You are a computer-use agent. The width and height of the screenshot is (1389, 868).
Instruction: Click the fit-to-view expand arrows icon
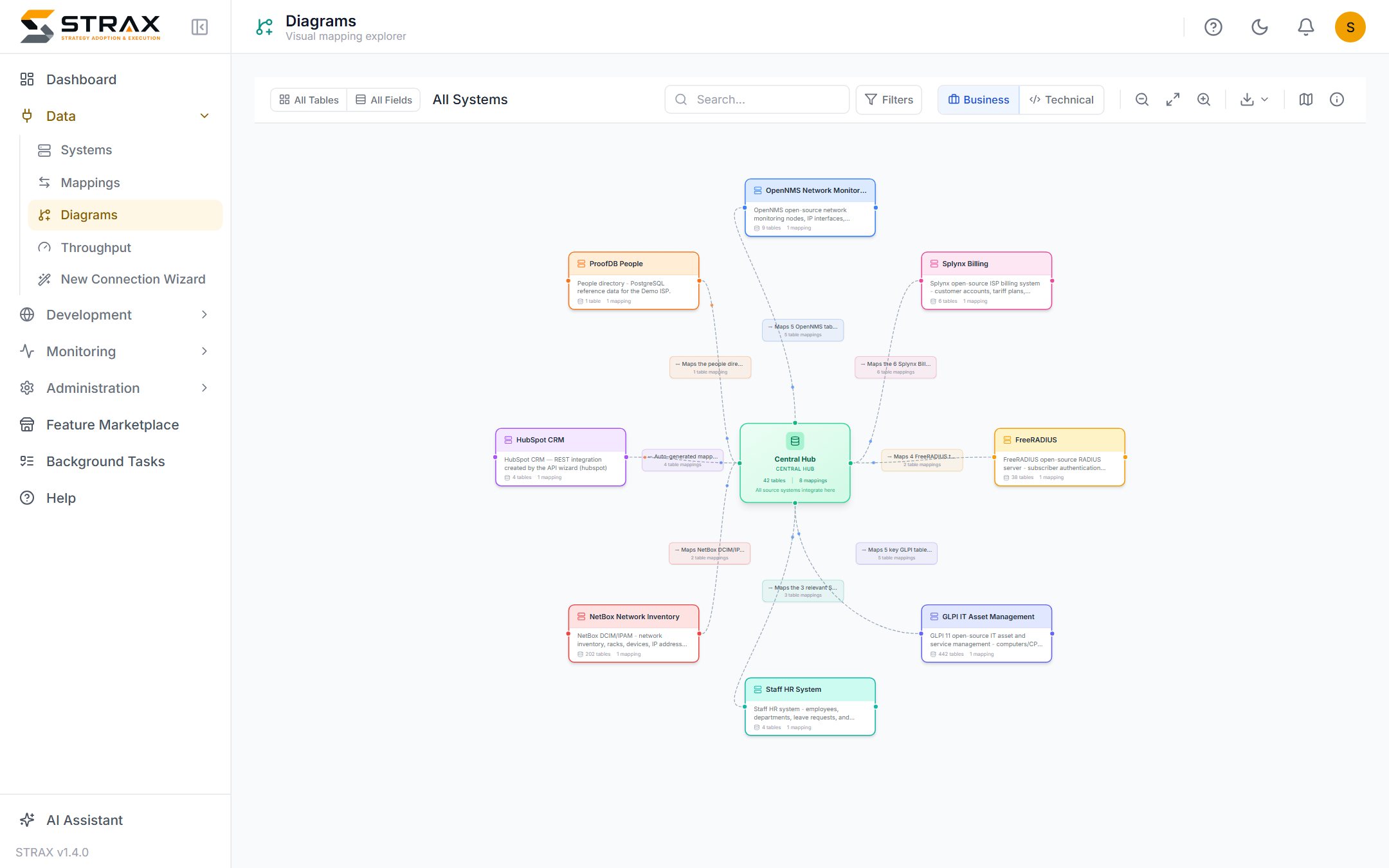pos(1172,100)
